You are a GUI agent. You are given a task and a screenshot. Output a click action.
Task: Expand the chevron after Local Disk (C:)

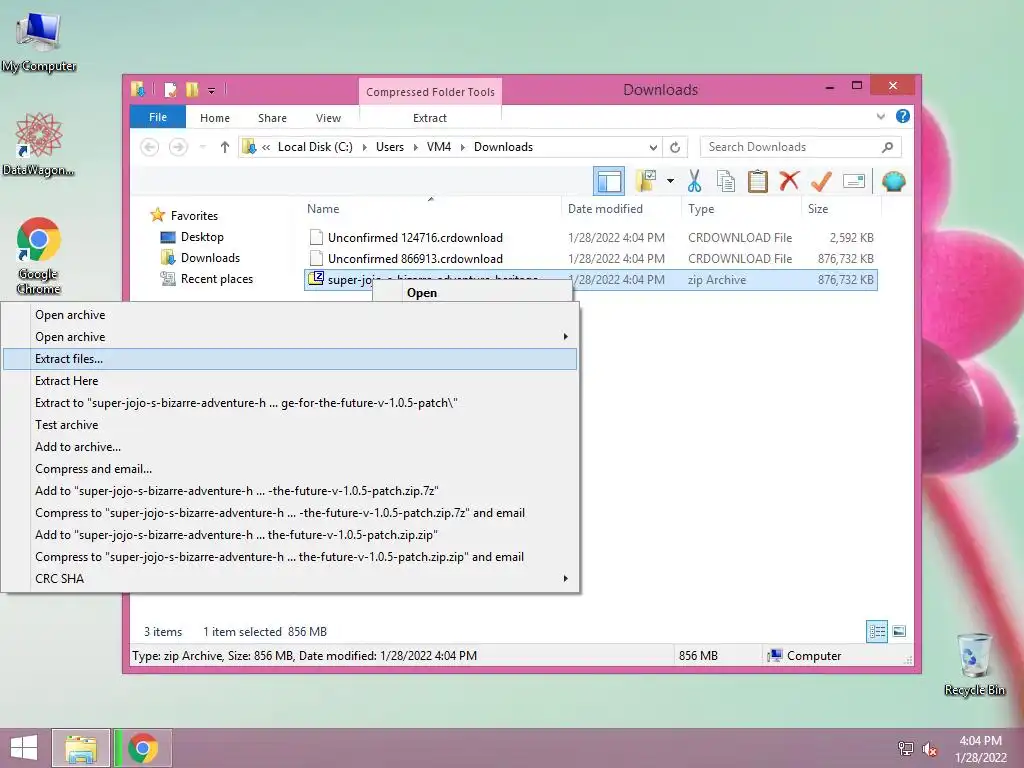pyautogui.click(x=364, y=147)
